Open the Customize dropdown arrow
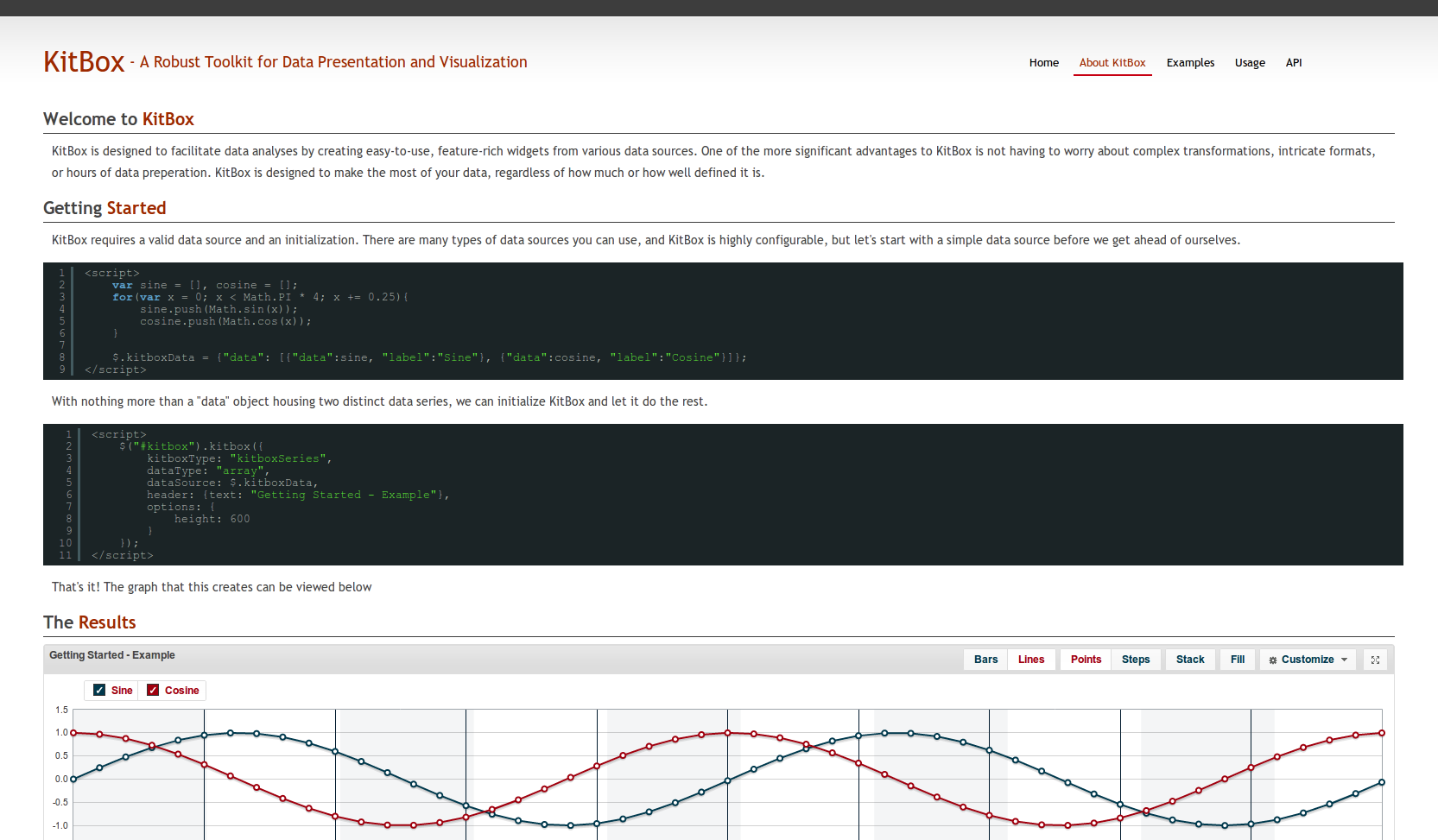Screen dimensions: 1438x840 point(1344,660)
